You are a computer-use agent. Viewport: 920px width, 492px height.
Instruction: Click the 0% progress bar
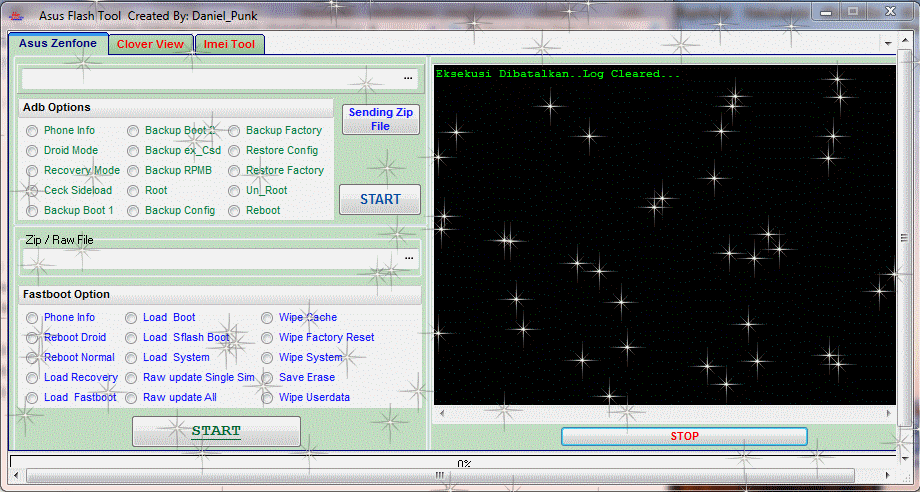[453, 462]
